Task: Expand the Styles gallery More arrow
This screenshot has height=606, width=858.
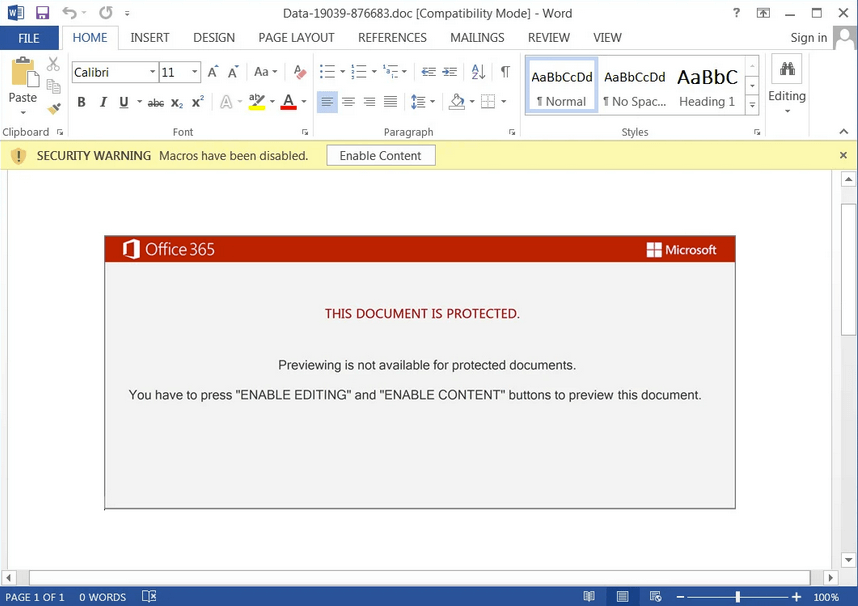Action: coord(752,104)
